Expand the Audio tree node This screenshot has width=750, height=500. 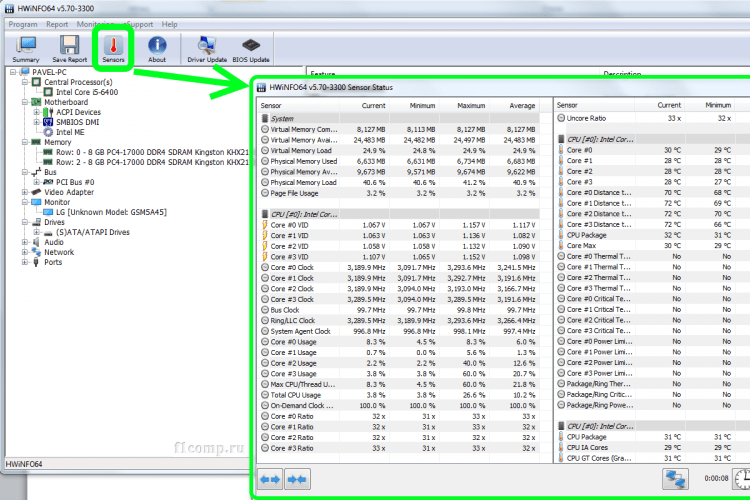[x=24, y=242]
